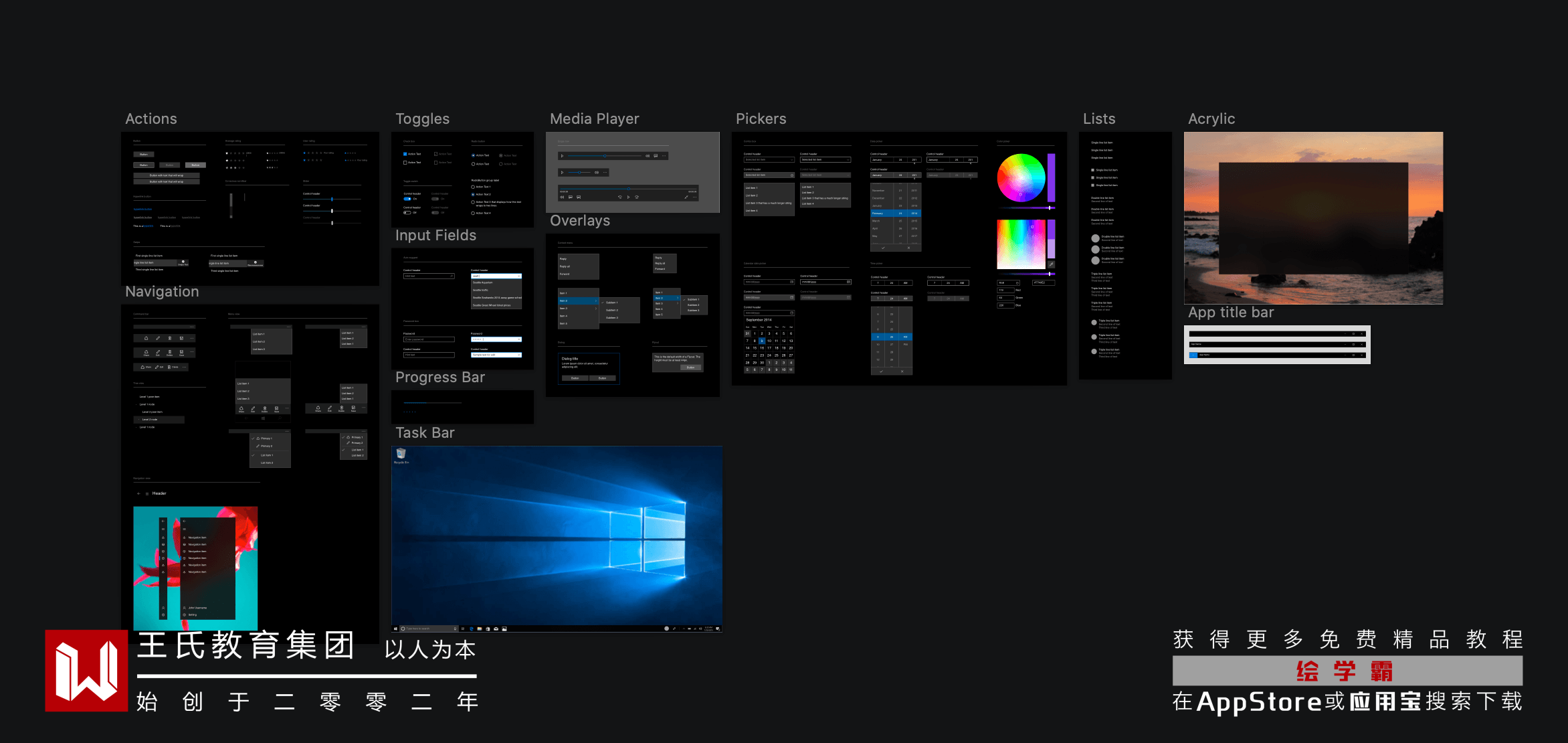The height and width of the screenshot is (743, 1568).
Task: Click the back arrow left of Header
Action: coord(139,493)
